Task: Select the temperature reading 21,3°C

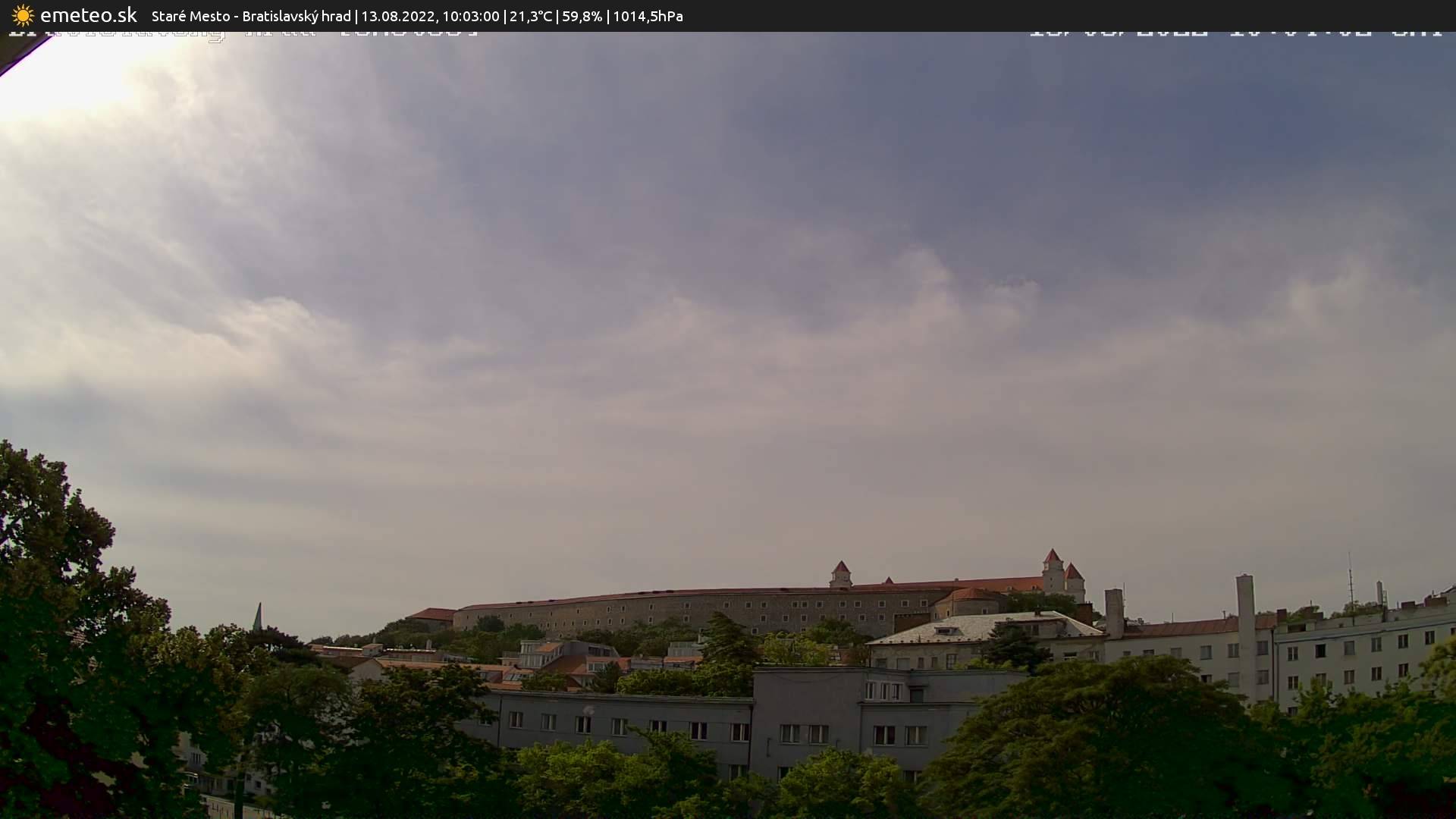Action: pyautogui.click(x=529, y=15)
